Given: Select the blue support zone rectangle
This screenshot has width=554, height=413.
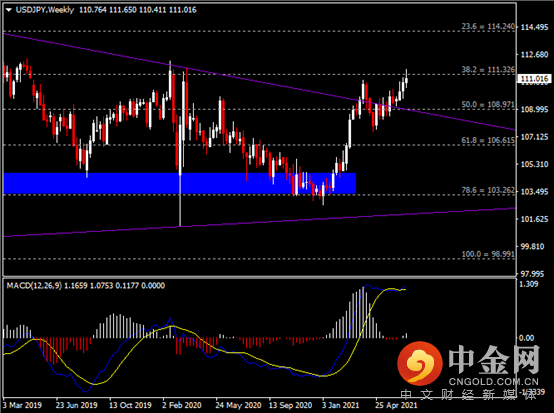Looking at the screenshot, I should [179, 183].
